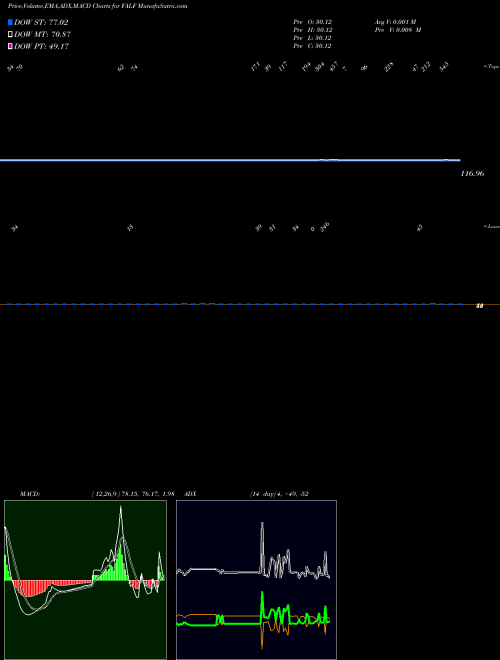Click the '<Tops' row label
The image size is (500, 660).
491,67
